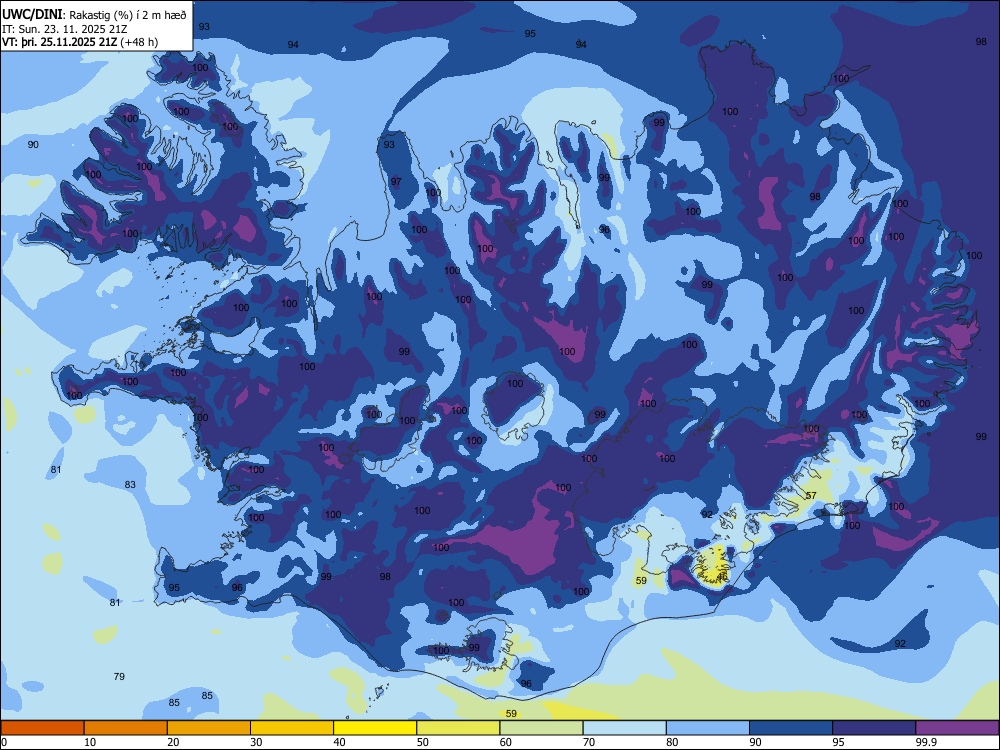Image resolution: width=1000 pixels, height=750 pixels.
Task: Choose the 30–40 golden legend swatch
Action: click(292, 728)
